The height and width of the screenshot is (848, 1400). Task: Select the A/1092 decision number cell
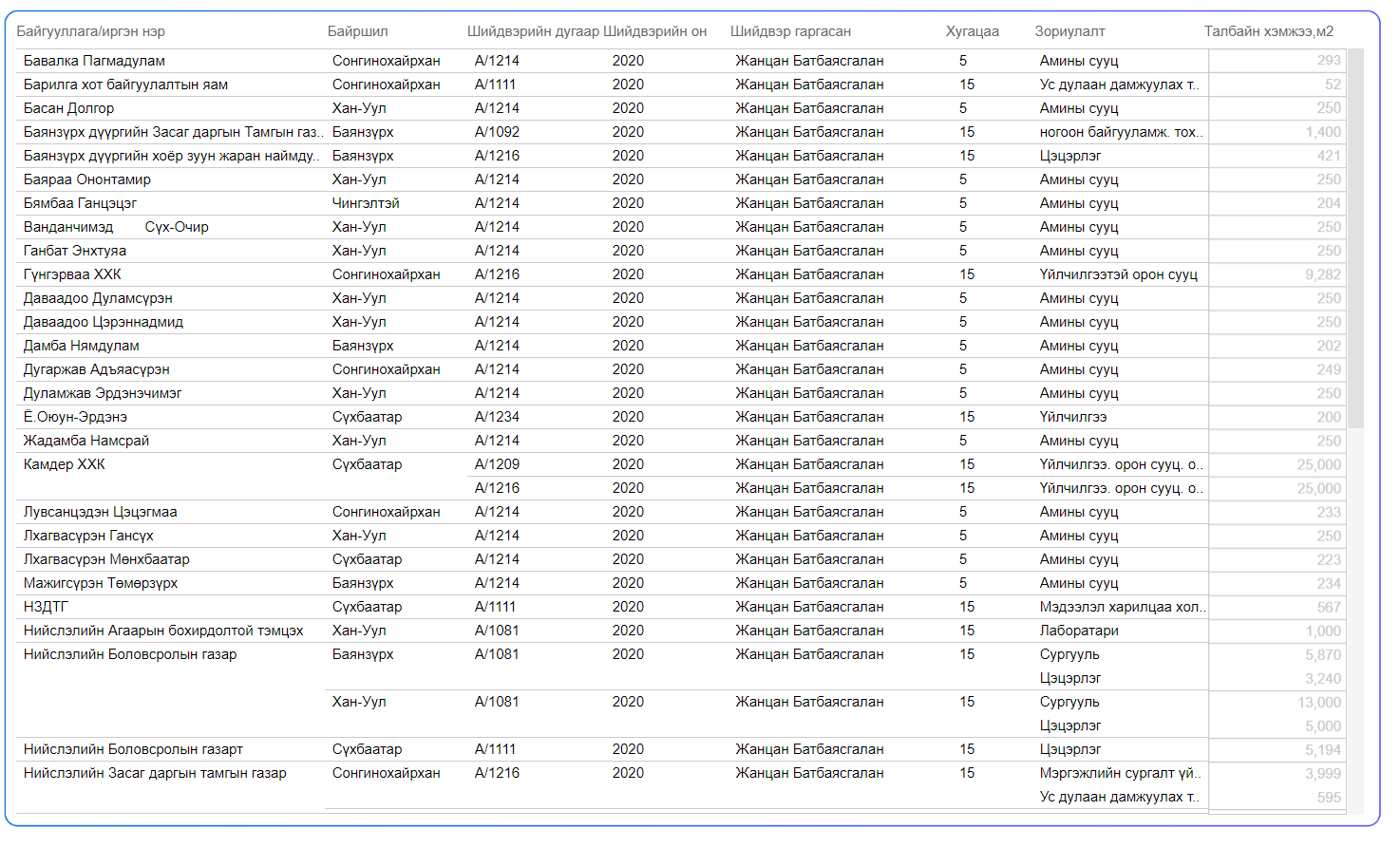pos(497,132)
